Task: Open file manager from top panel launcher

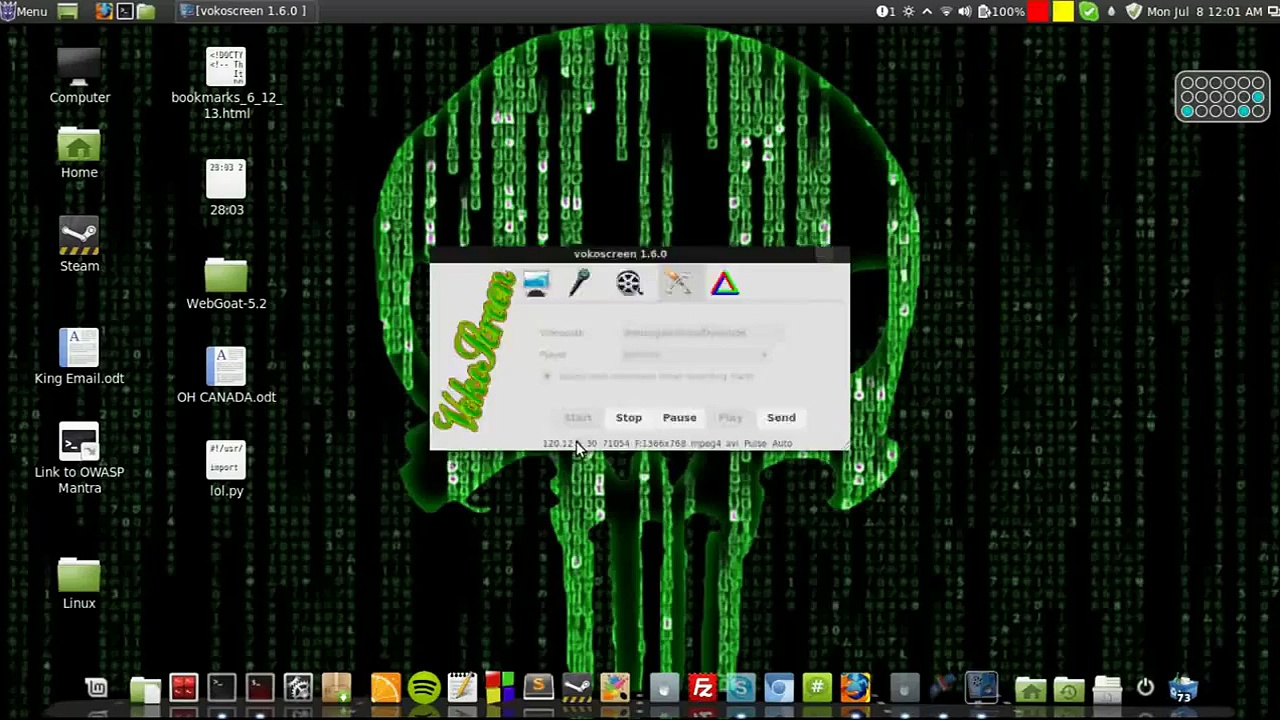Action: (x=146, y=11)
